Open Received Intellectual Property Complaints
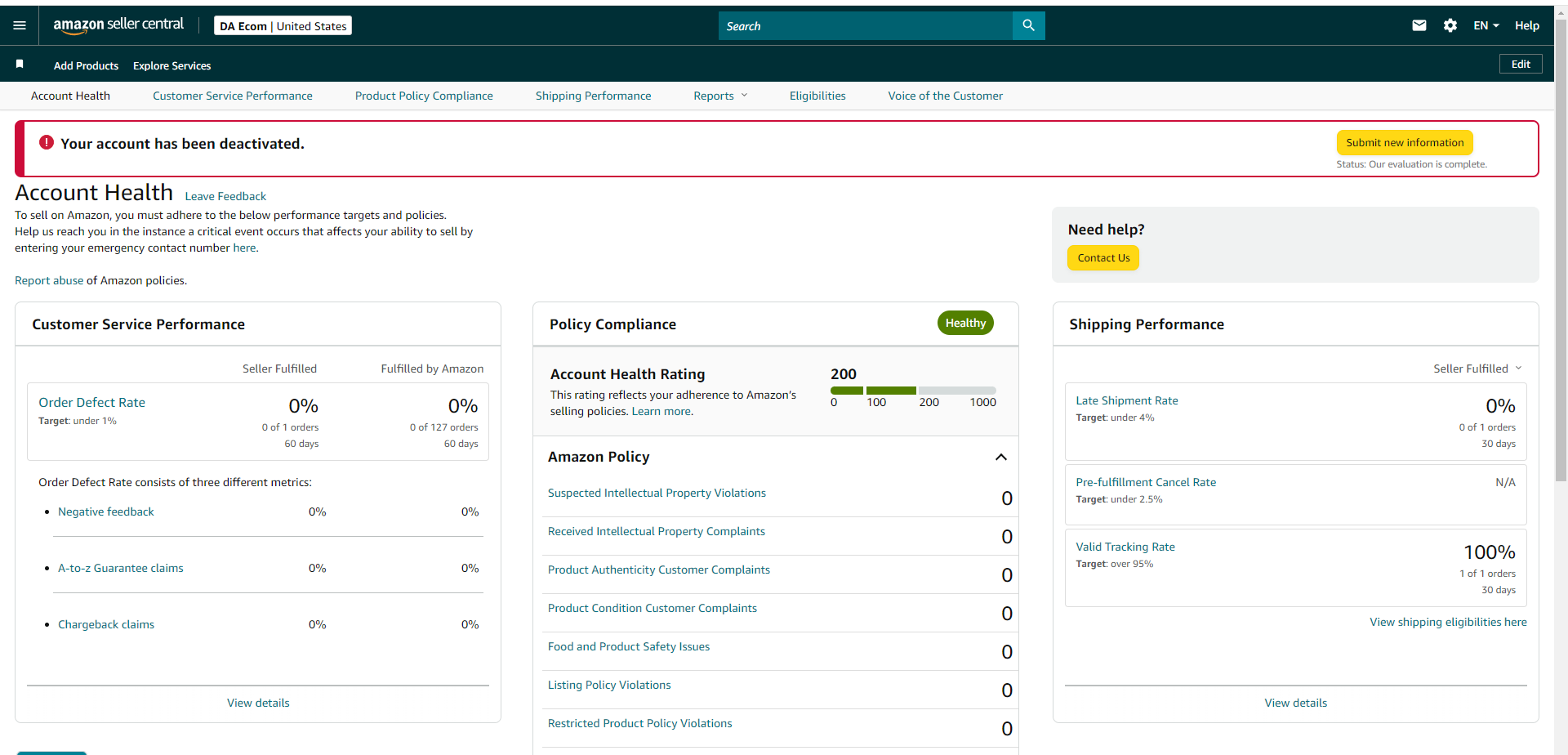This screenshot has width=1568, height=755. [657, 531]
